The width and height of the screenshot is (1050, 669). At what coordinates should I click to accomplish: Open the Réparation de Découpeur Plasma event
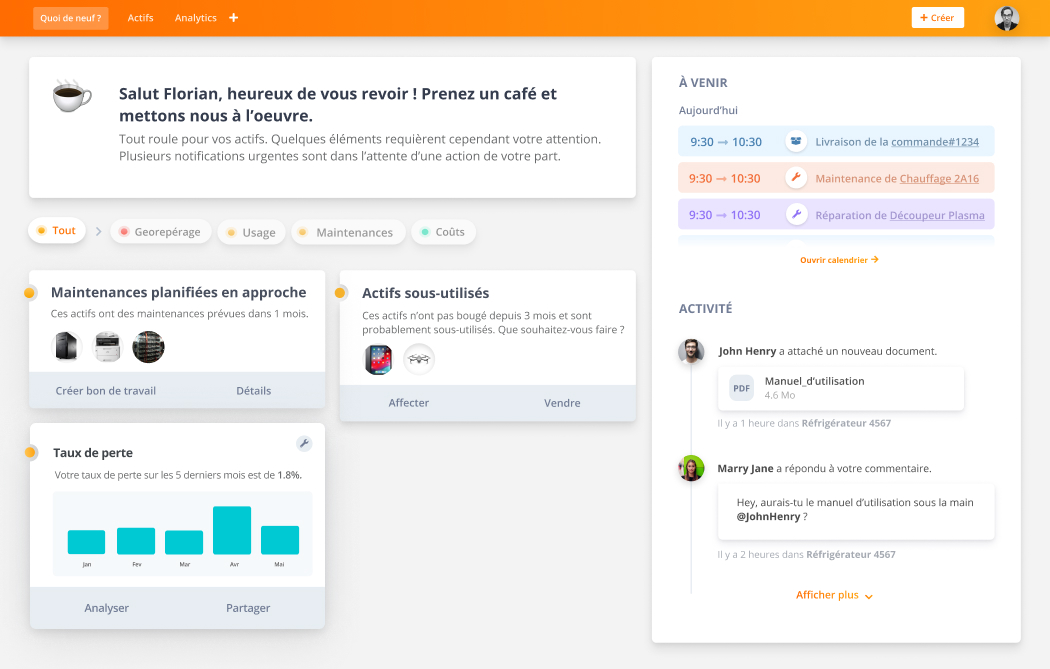836,215
